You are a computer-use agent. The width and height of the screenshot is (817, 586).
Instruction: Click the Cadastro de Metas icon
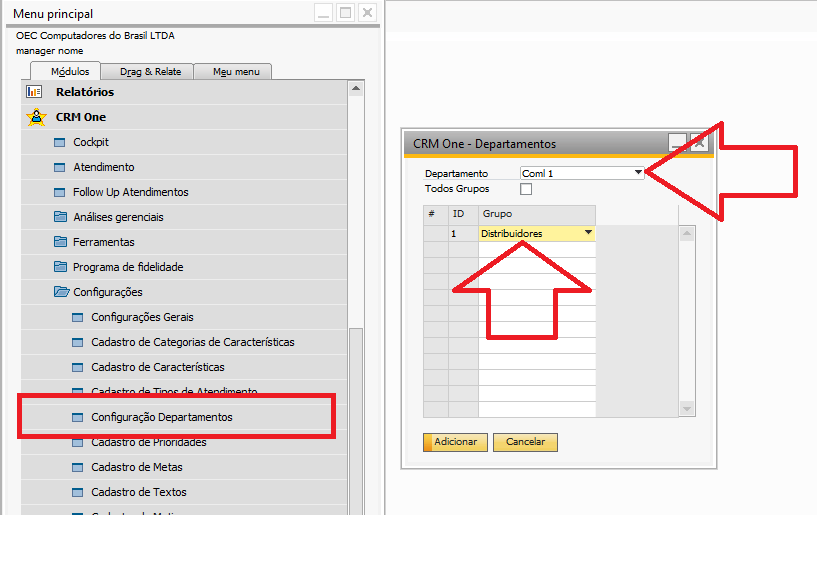[x=77, y=467]
